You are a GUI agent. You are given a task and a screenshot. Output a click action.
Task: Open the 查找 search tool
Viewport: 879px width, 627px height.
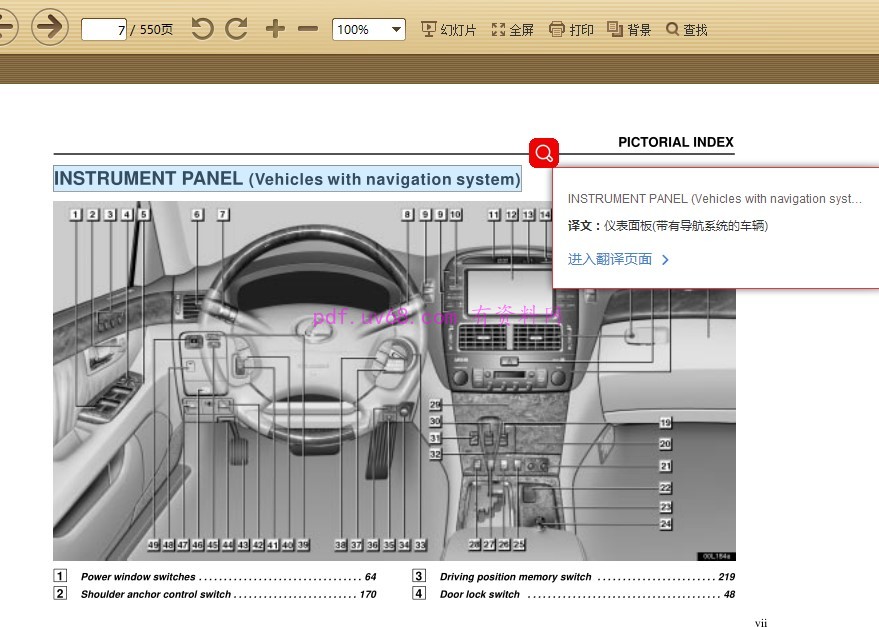click(x=686, y=29)
